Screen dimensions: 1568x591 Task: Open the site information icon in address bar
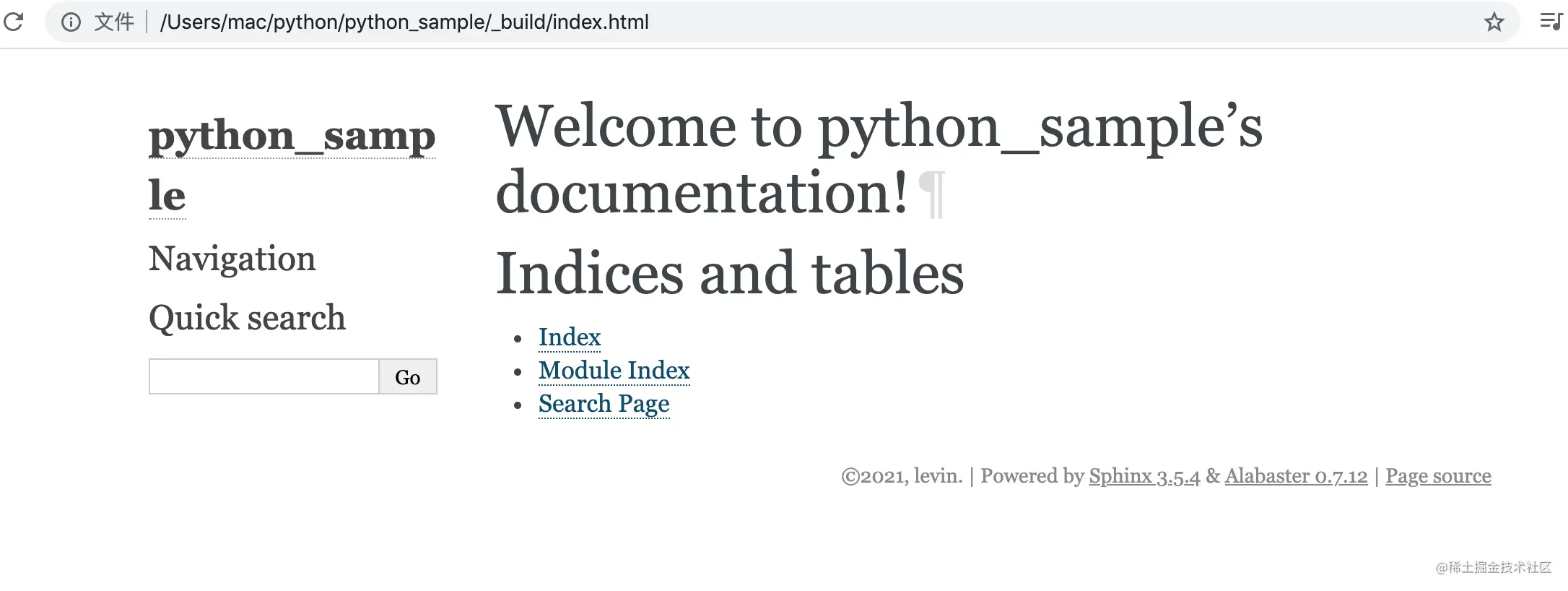71,22
